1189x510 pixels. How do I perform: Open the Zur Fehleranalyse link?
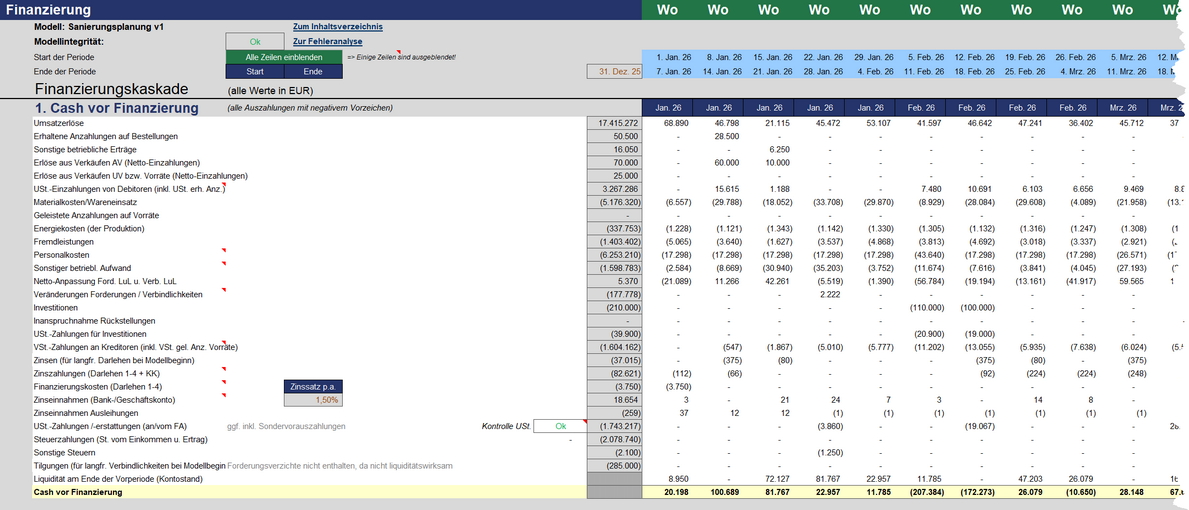pos(328,42)
